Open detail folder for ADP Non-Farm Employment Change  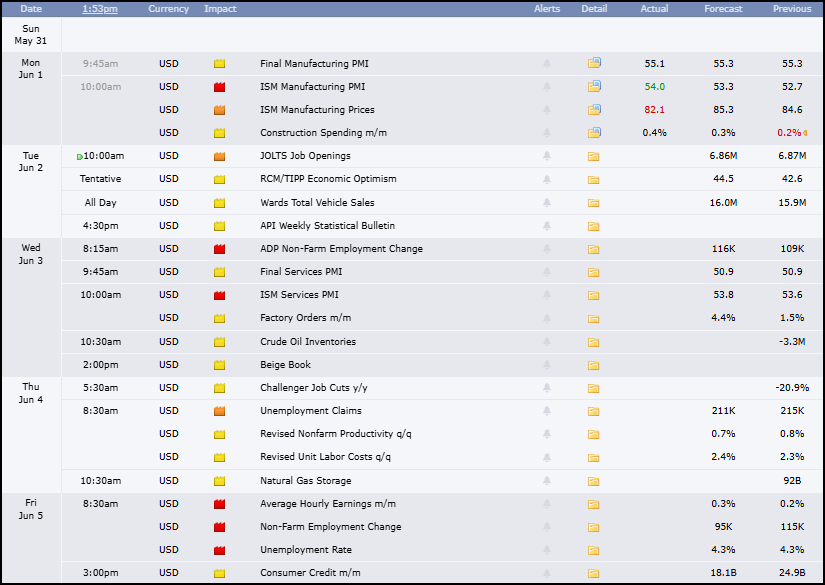click(593, 249)
